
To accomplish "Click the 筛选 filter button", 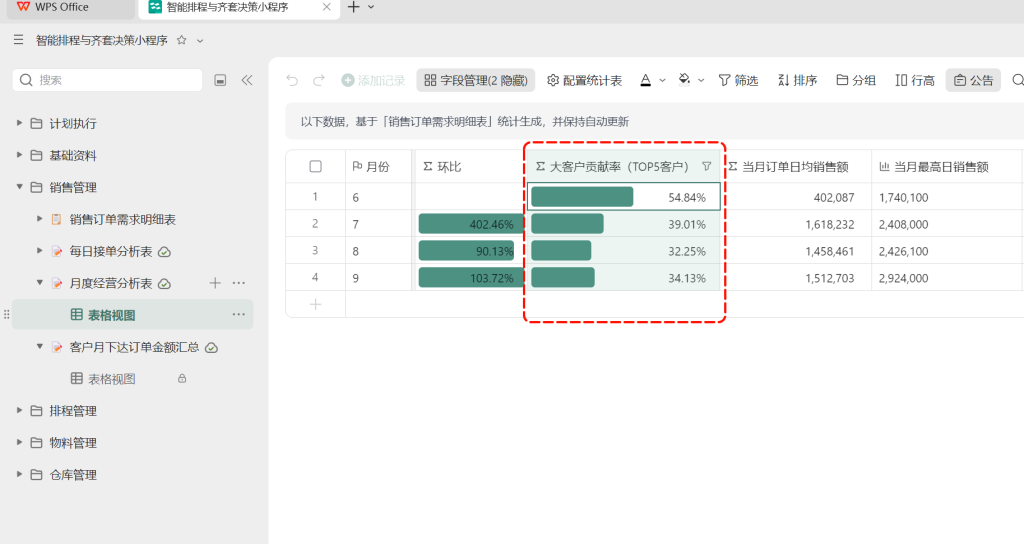I will click(738, 80).
